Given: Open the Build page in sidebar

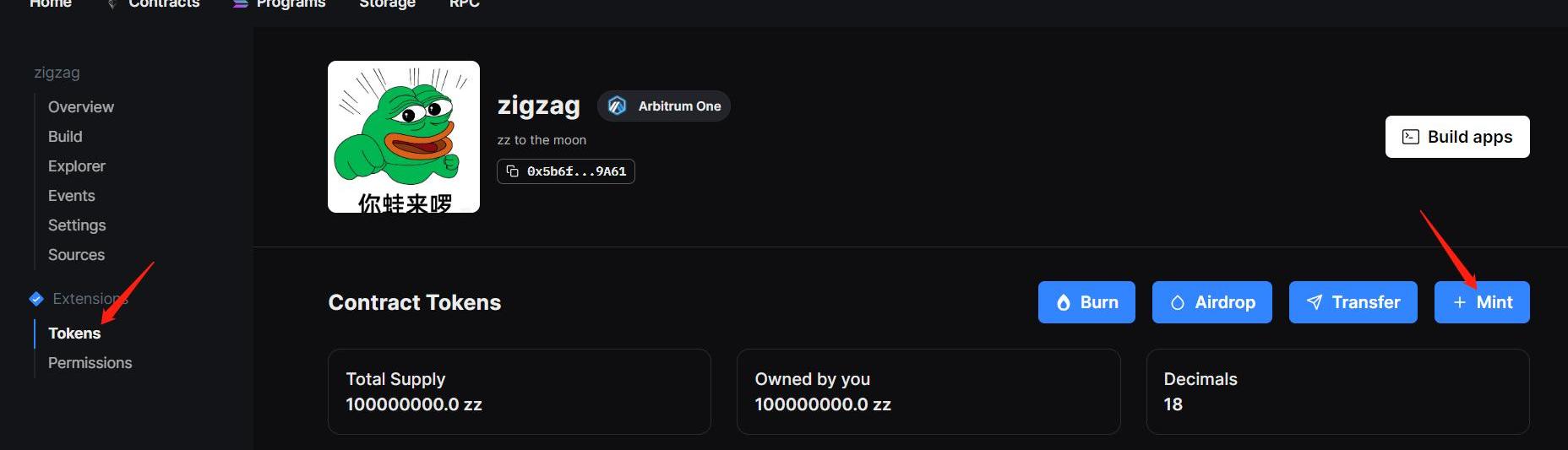Looking at the screenshot, I should [65, 137].
